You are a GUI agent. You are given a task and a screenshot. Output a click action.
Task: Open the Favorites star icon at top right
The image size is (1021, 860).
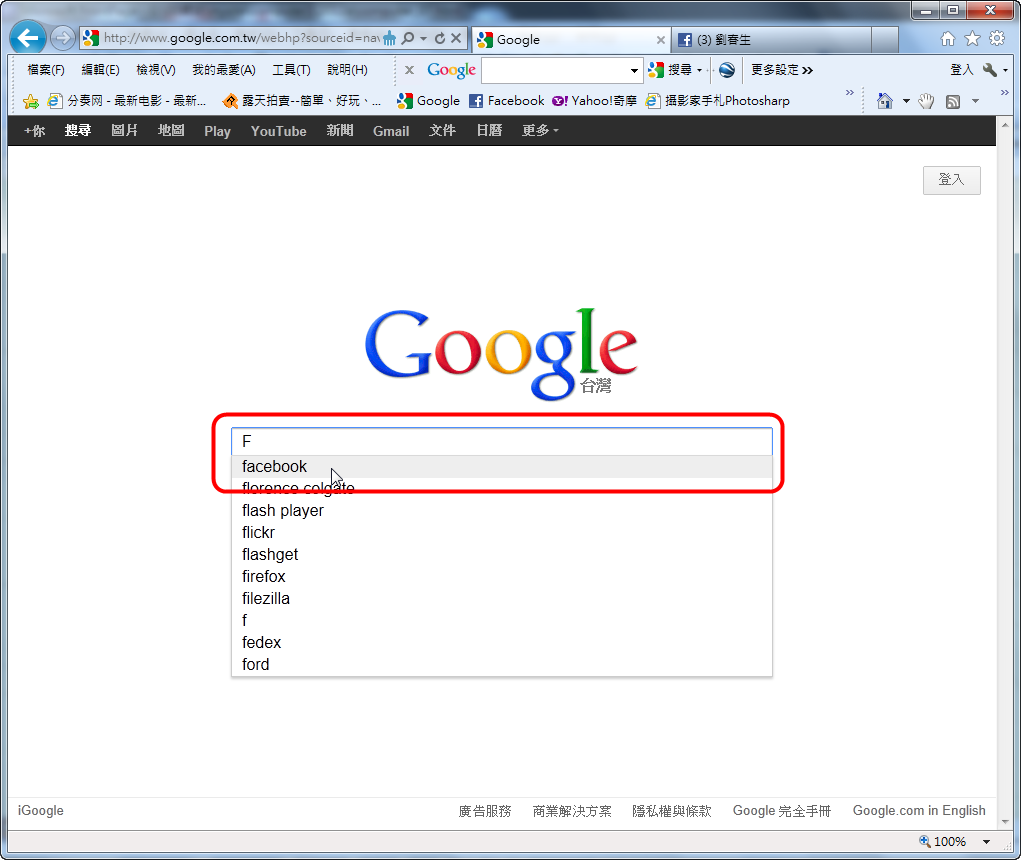coord(972,38)
